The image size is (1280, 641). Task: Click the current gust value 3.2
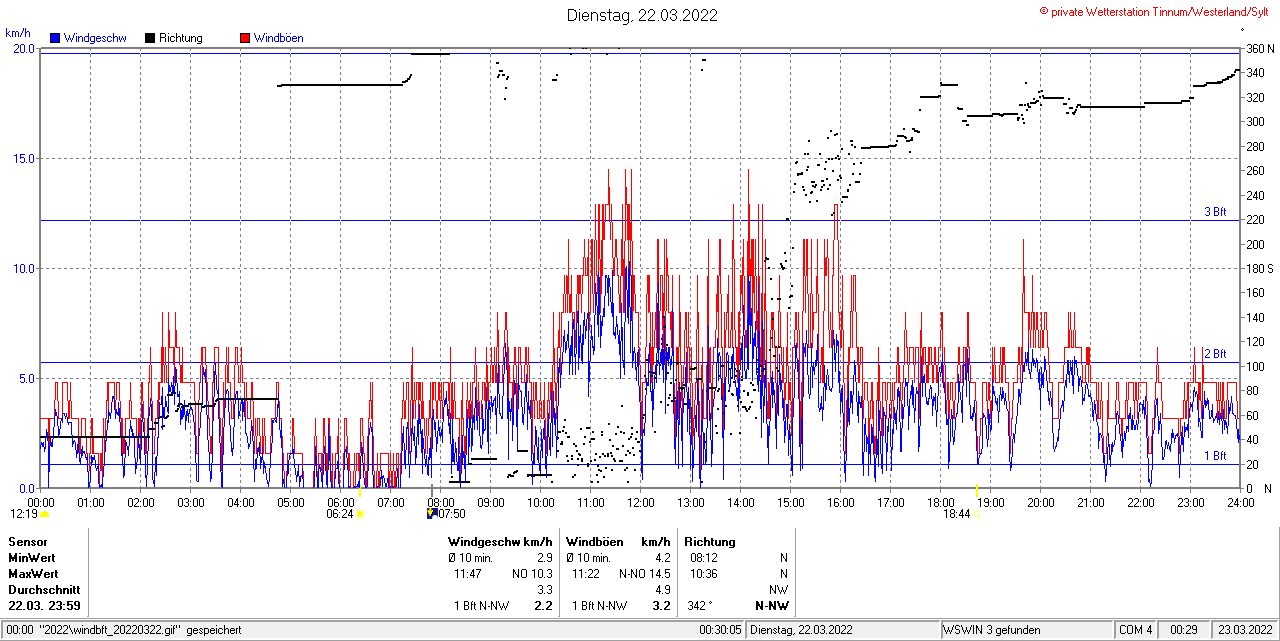point(661,606)
